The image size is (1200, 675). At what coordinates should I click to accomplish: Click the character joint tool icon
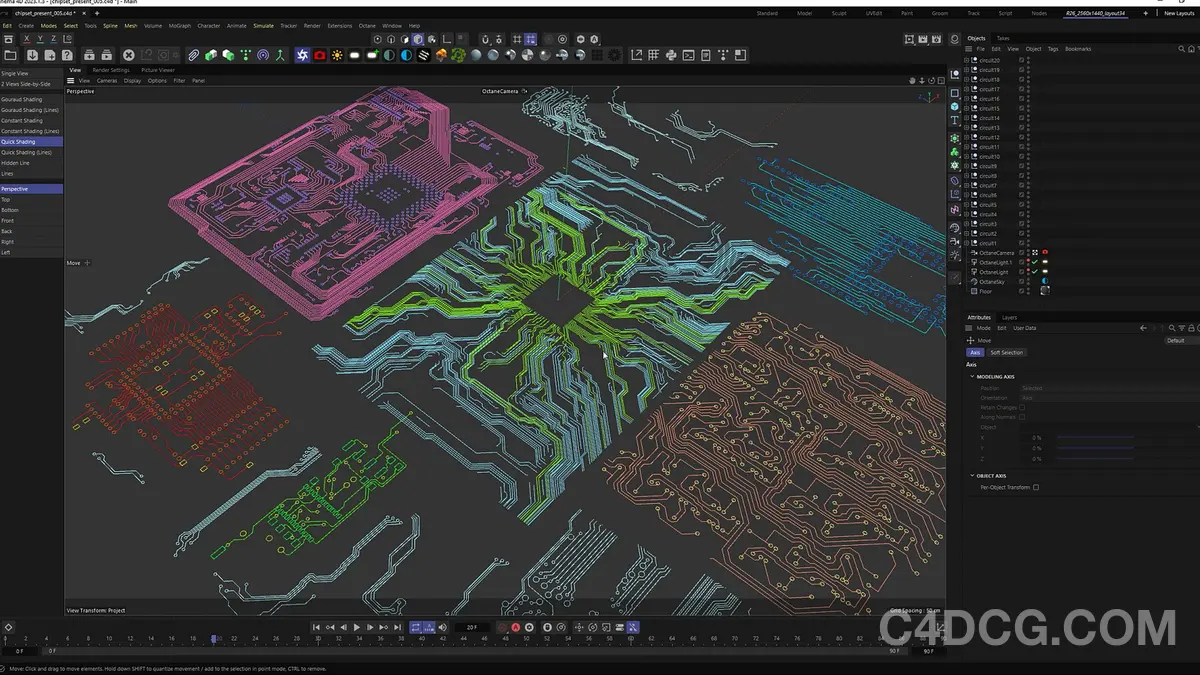click(279, 55)
